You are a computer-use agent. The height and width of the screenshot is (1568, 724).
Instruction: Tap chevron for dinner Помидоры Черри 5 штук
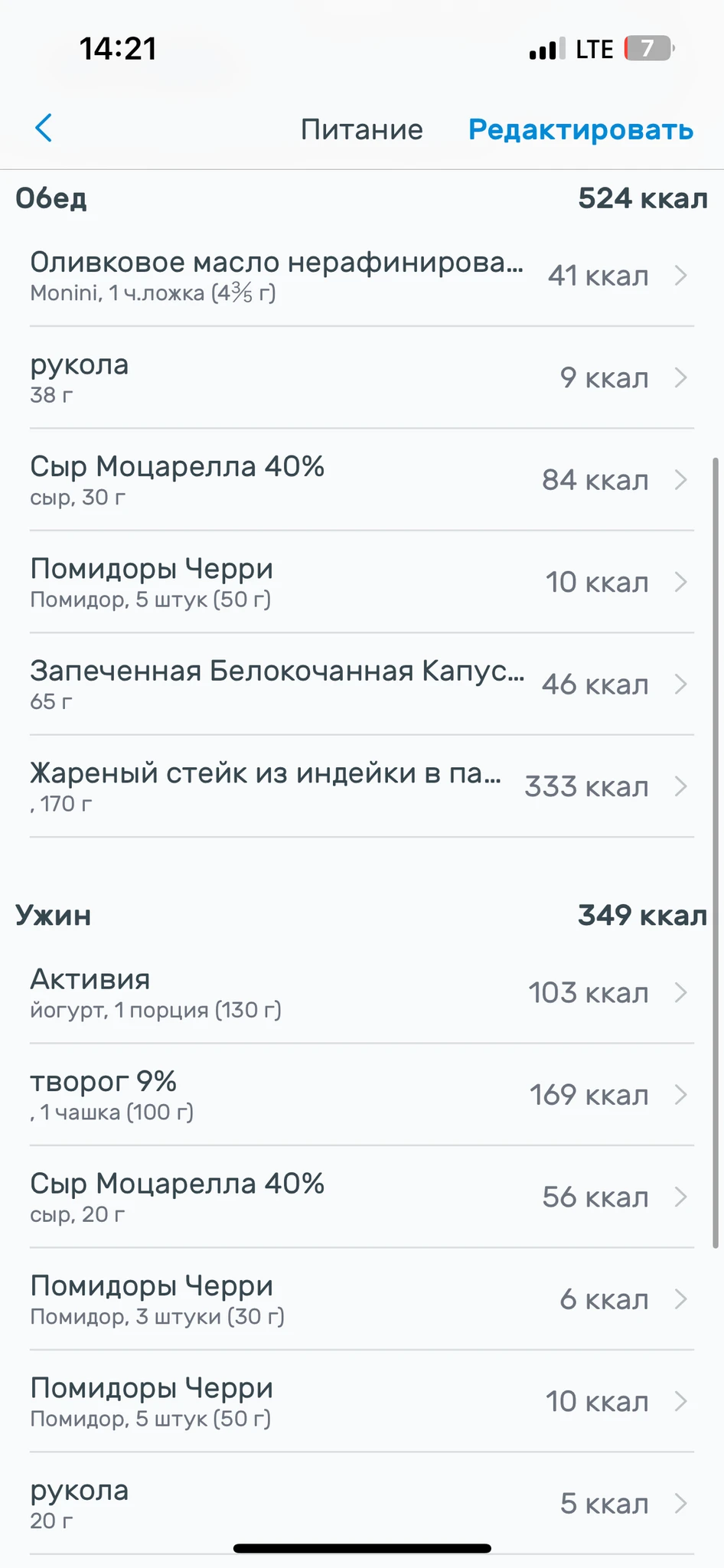pos(680,1402)
